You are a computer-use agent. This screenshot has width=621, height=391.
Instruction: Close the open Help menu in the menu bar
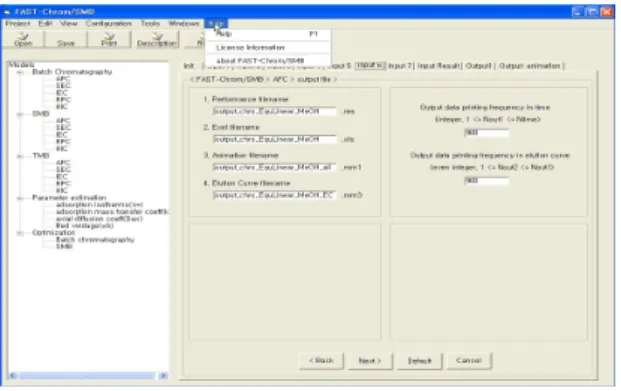coord(216,23)
